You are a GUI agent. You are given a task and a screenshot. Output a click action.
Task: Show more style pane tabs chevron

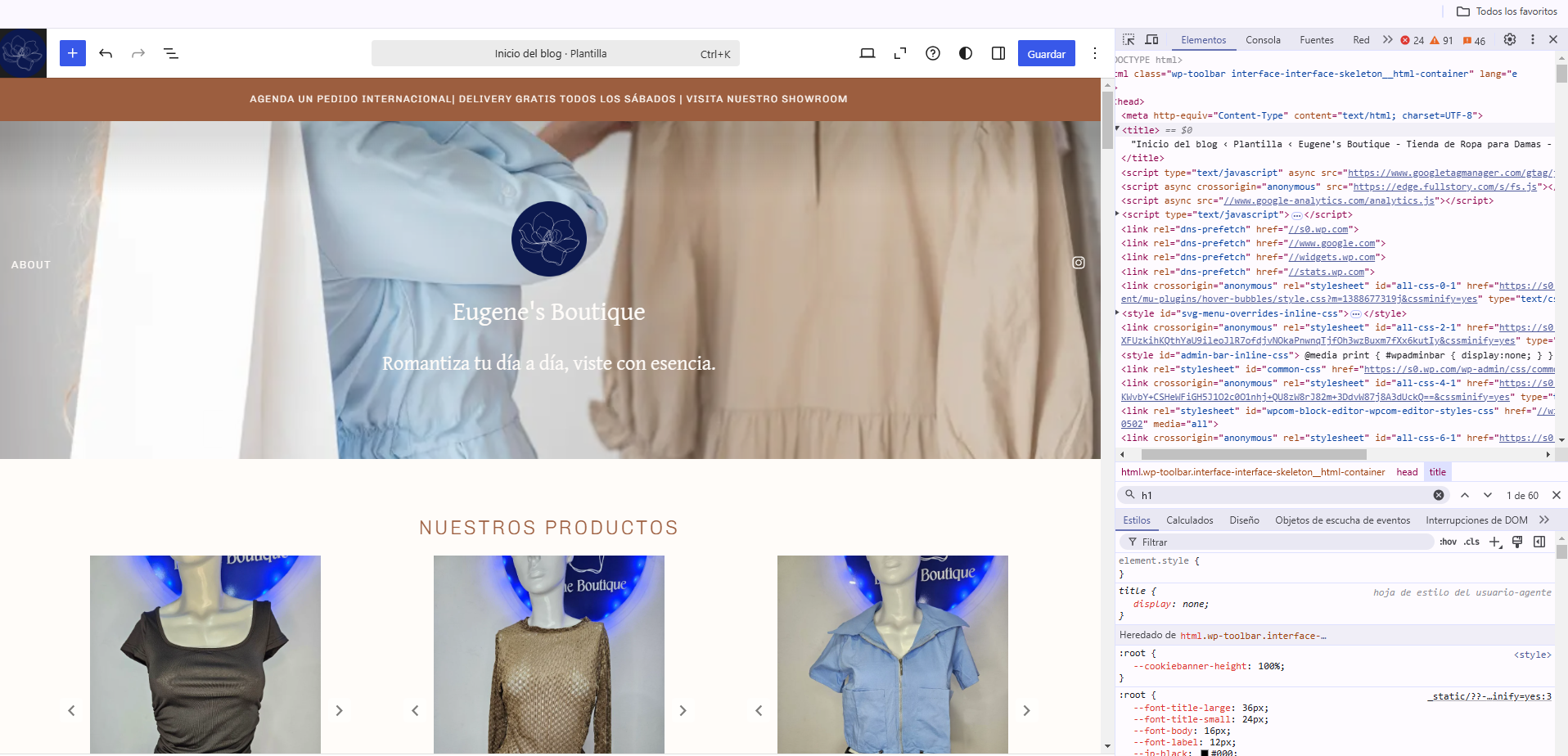point(1544,520)
